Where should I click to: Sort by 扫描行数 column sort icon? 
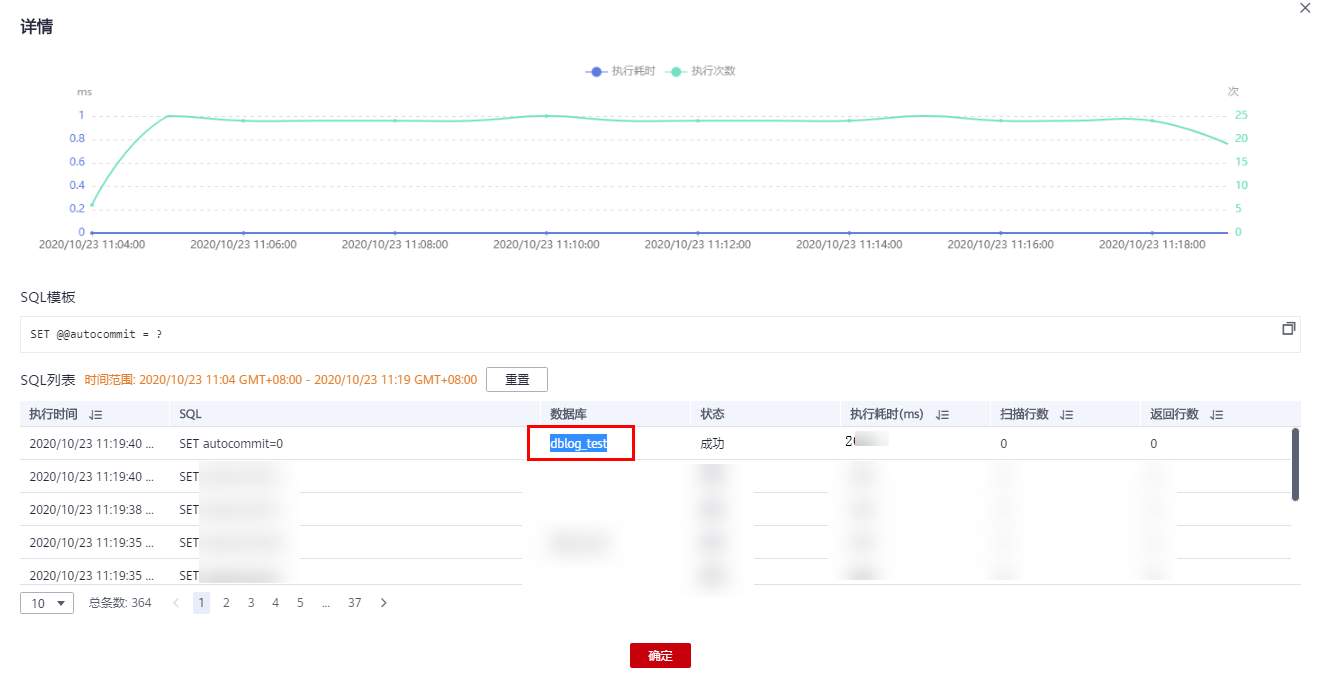(x=1066, y=414)
